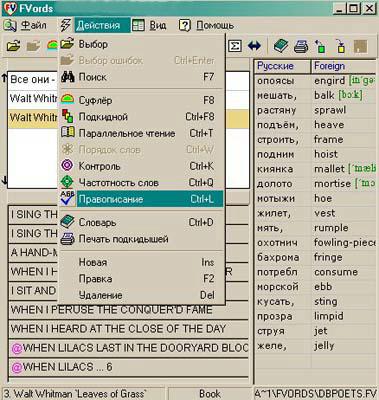Click the word 'mallet' in the table
The height and width of the screenshot is (400, 379).
tap(329, 169)
